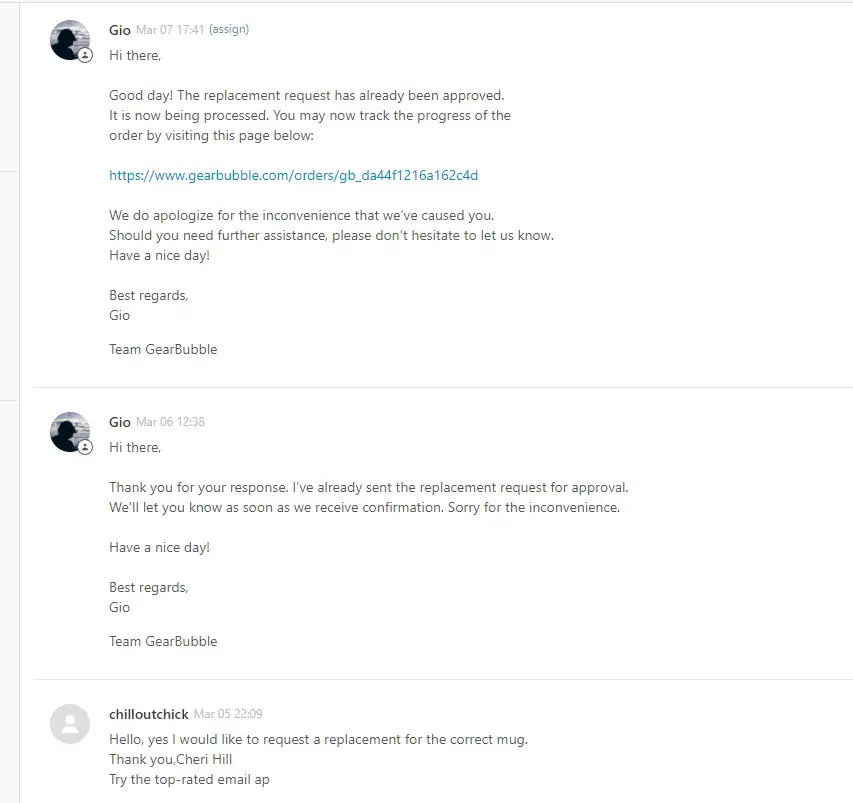
Task: Click Gio's avatar on the Mar 07 message
Action: pyautogui.click(x=69, y=39)
